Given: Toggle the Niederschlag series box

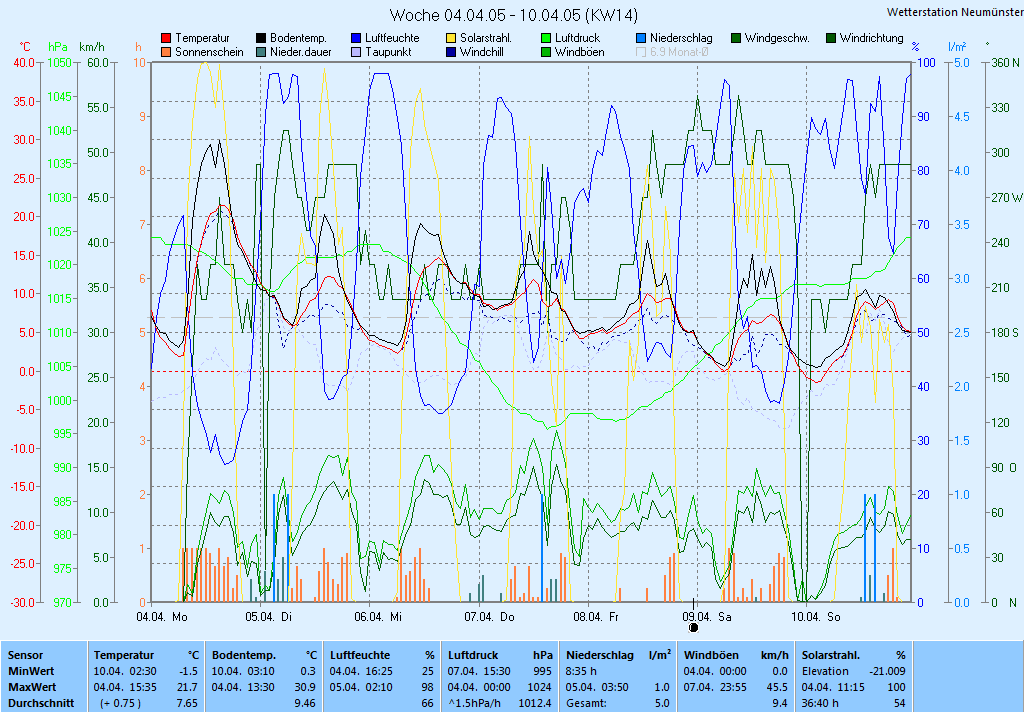Looking at the screenshot, I should point(641,38).
